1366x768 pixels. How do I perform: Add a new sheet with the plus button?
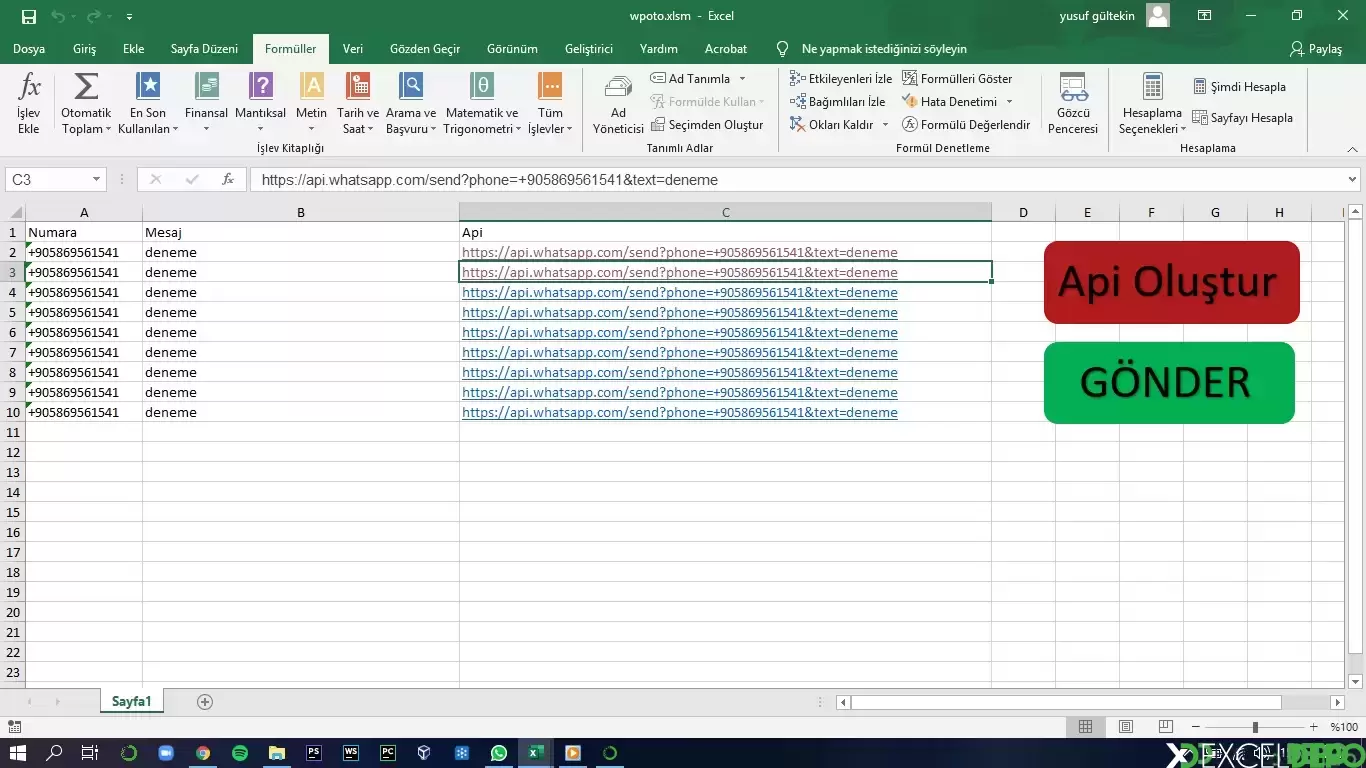pos(205,702)
